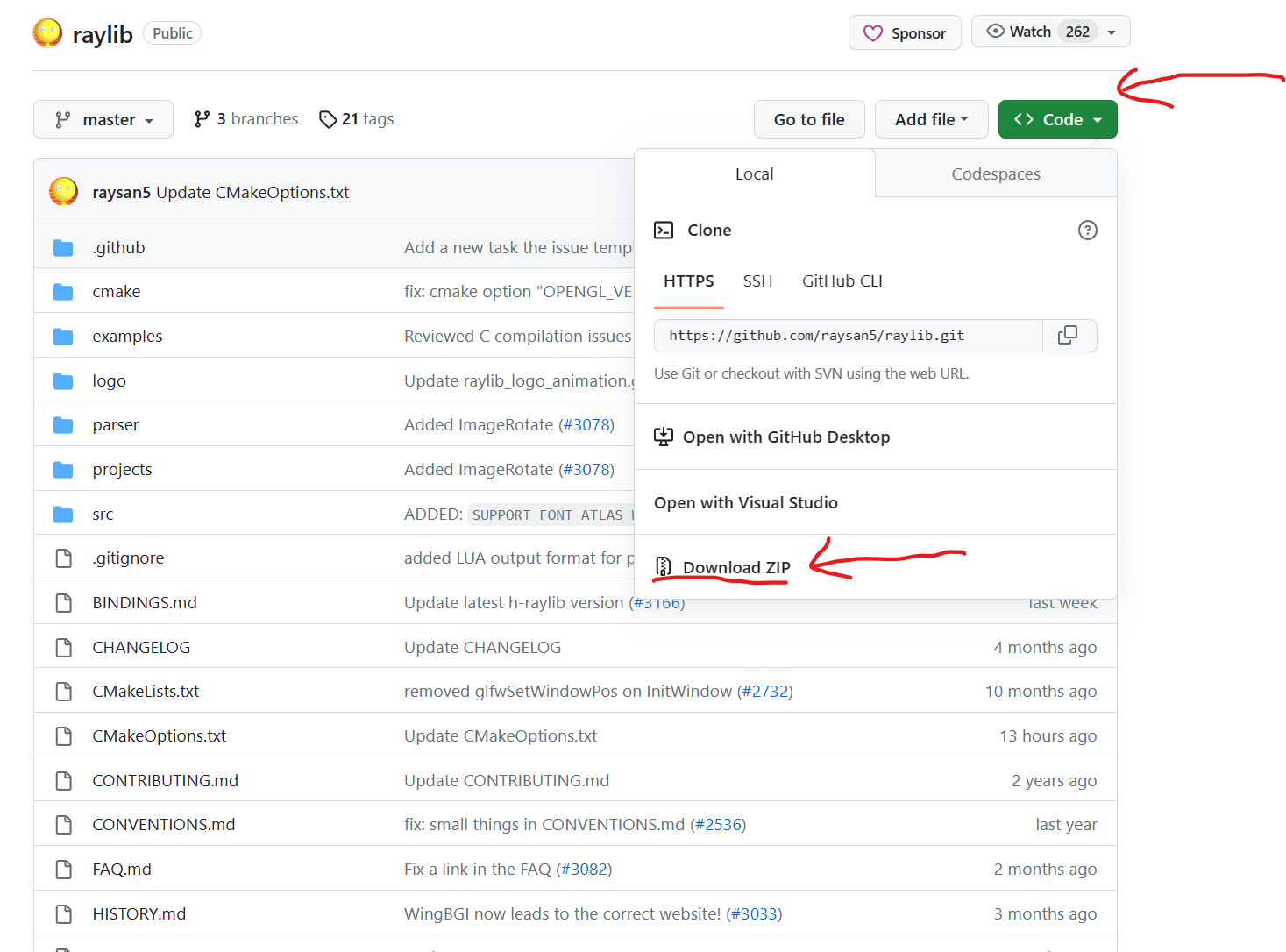Click the copy URL clipboard icon
The height and width of the screenshot is (952, 1286).
click(x=1068, y=335)
